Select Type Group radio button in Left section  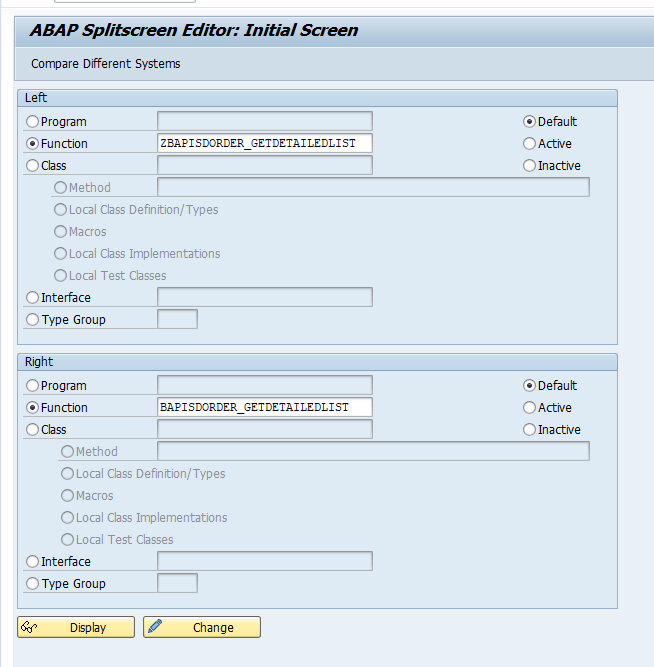point(33,320)
